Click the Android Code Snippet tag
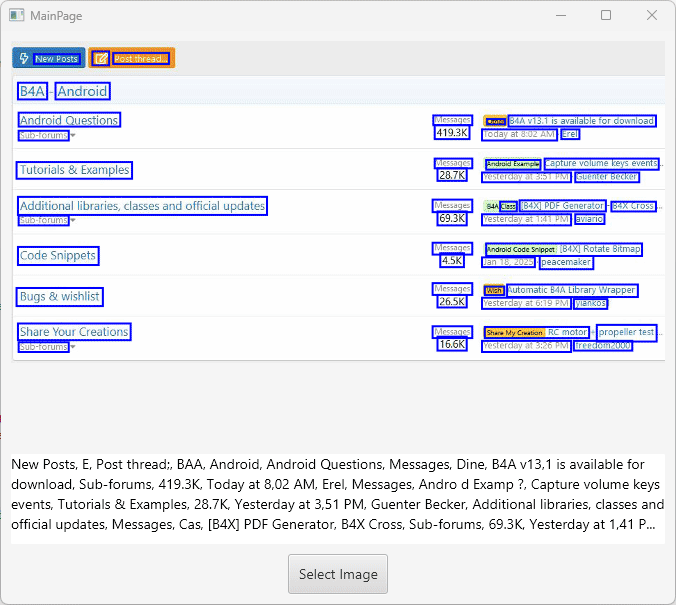The width and height of the screenshot is (676, 605). 521,249
